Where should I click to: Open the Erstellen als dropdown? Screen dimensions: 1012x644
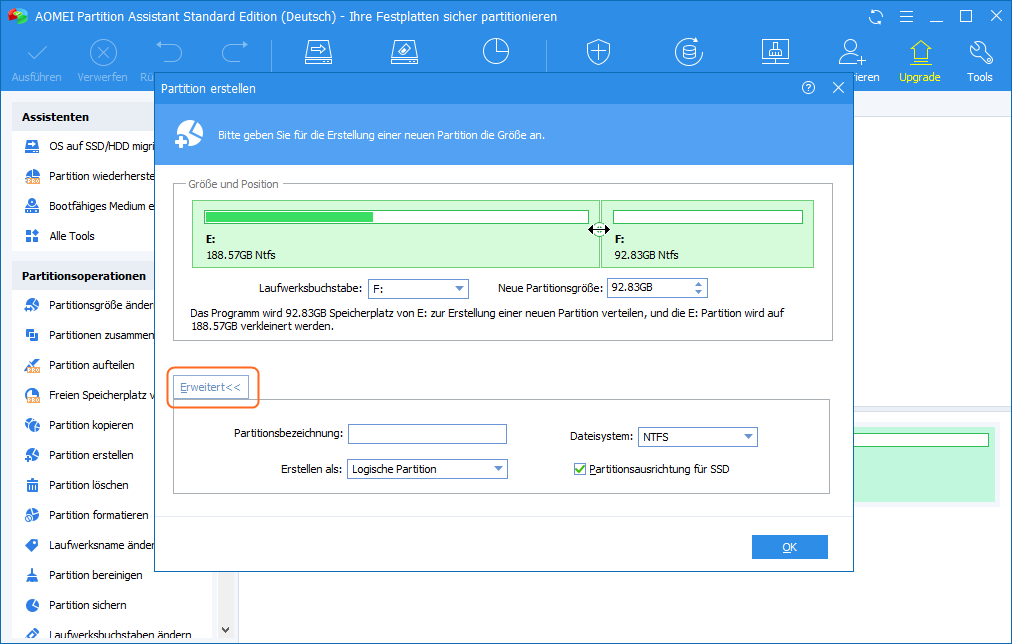click(x=427, y=469)
